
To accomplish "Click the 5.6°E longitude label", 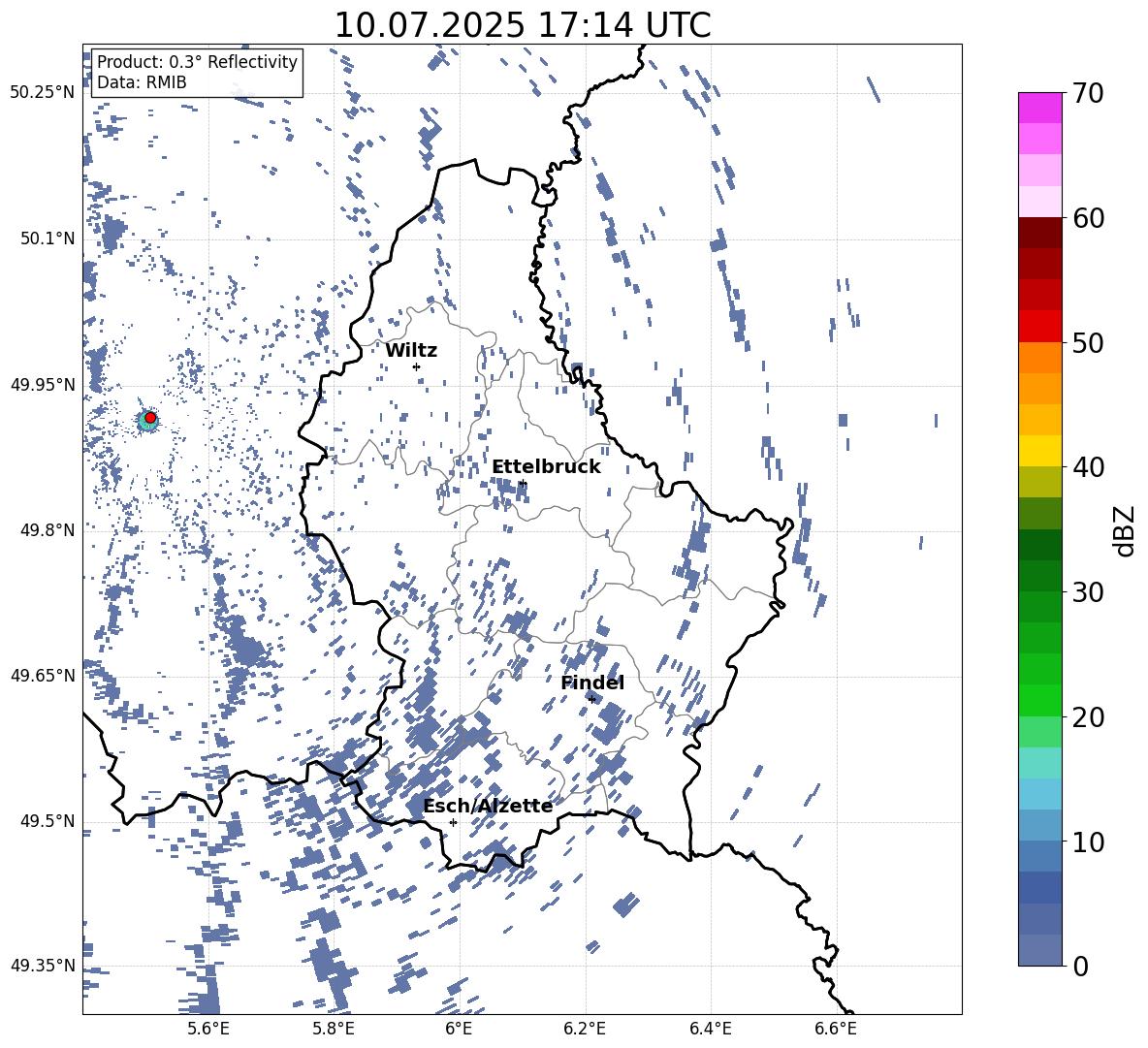I will (208, 1030).
